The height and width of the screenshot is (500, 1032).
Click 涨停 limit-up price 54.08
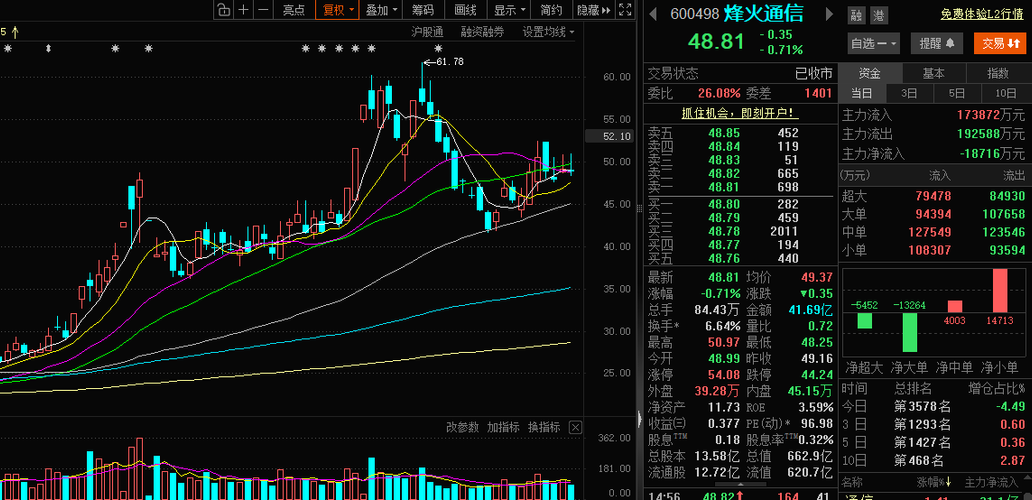click(x=725, y=375)
